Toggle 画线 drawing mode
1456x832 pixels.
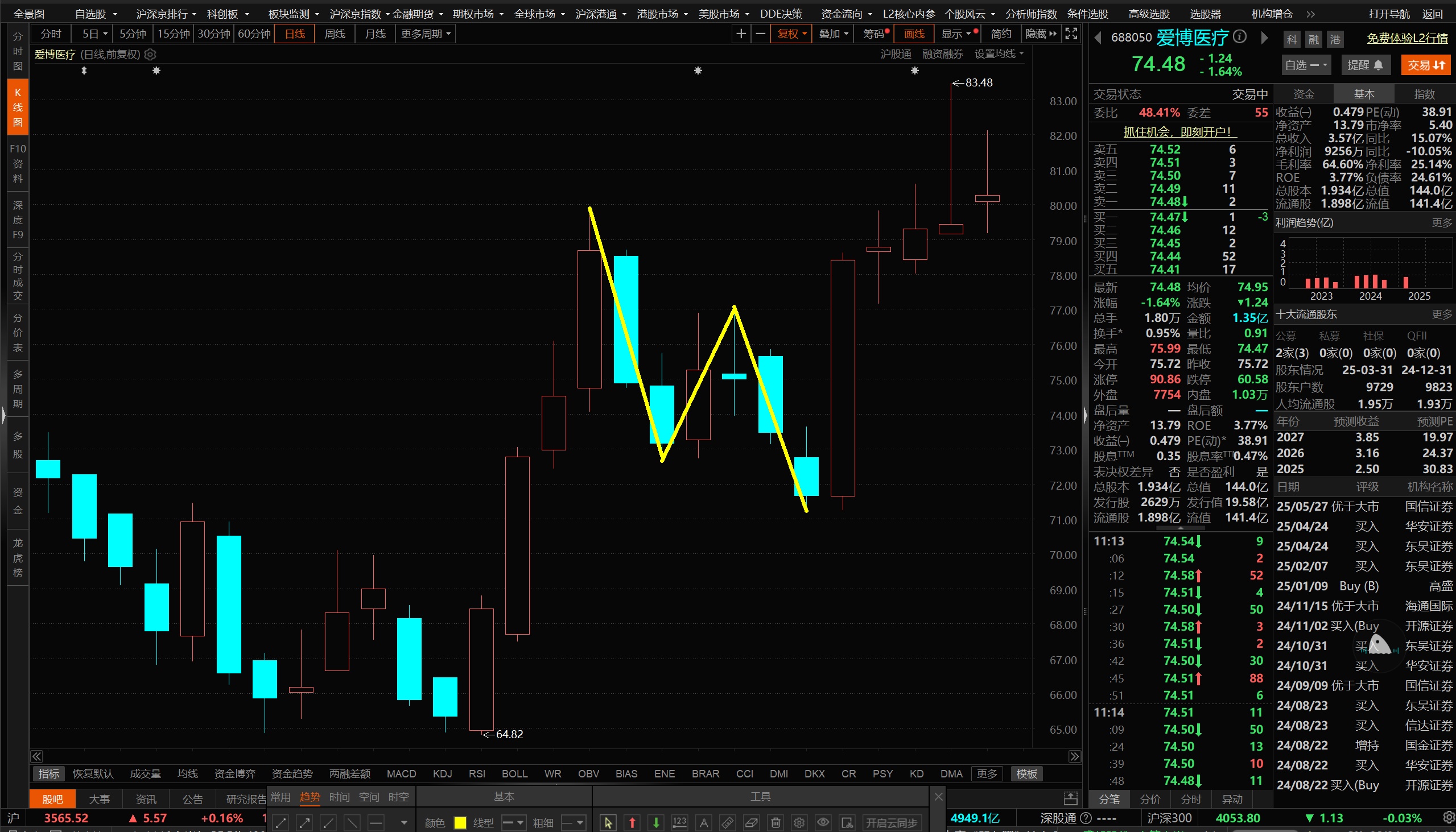click(914, 34)
